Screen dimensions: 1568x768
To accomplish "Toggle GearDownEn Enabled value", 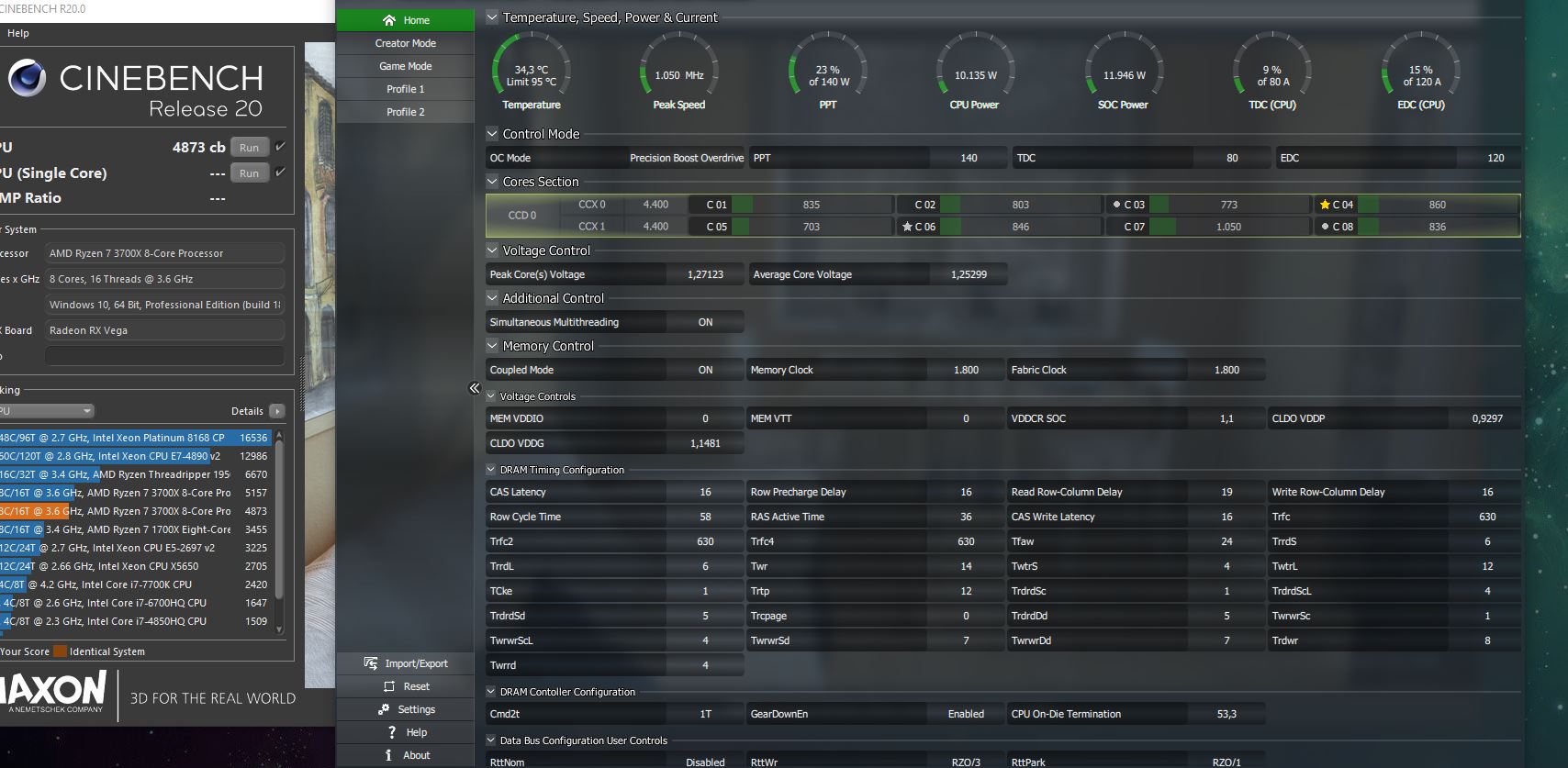I will pyautogui.click(x=966, y=714).
